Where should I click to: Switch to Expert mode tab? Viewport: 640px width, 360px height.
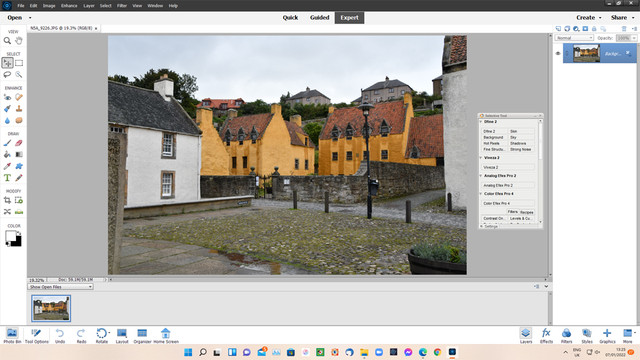349,18
